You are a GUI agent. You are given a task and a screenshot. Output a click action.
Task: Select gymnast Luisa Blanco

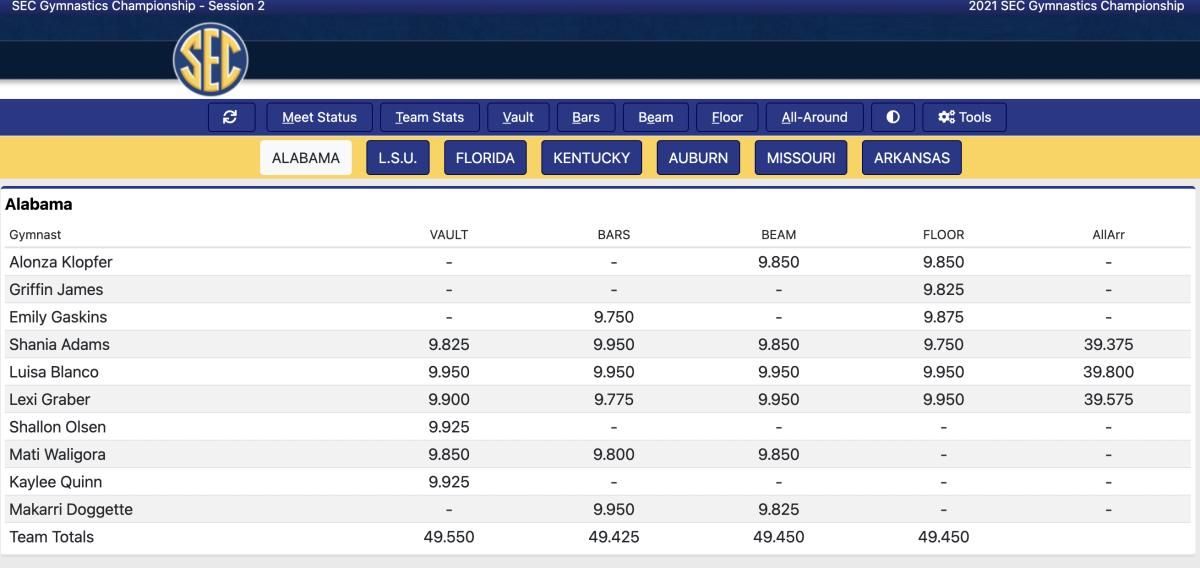(54, 372)
